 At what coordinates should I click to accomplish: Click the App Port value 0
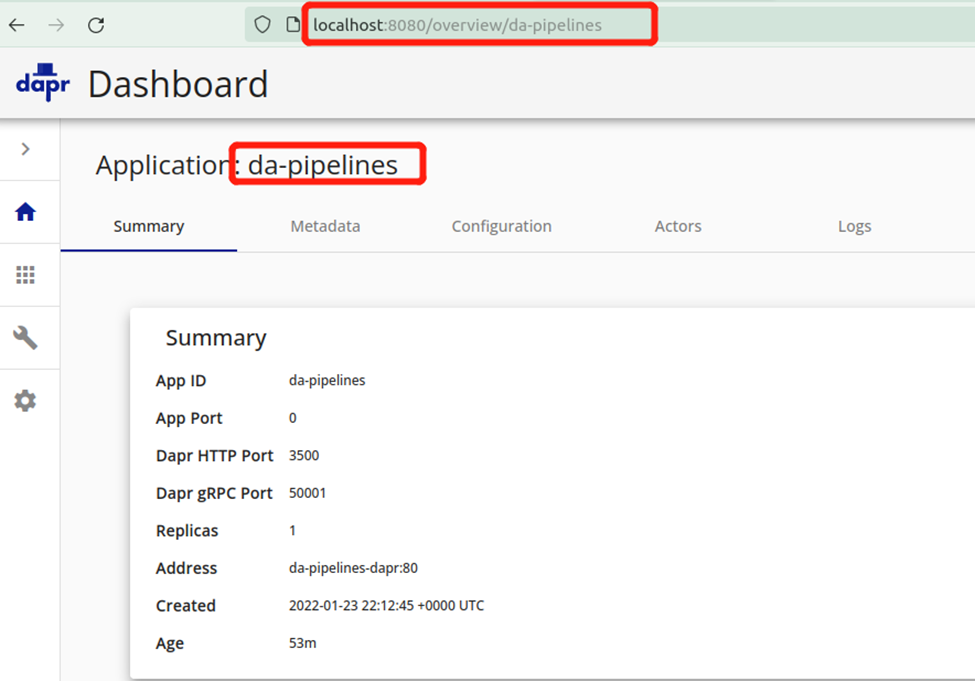(292, 418)
